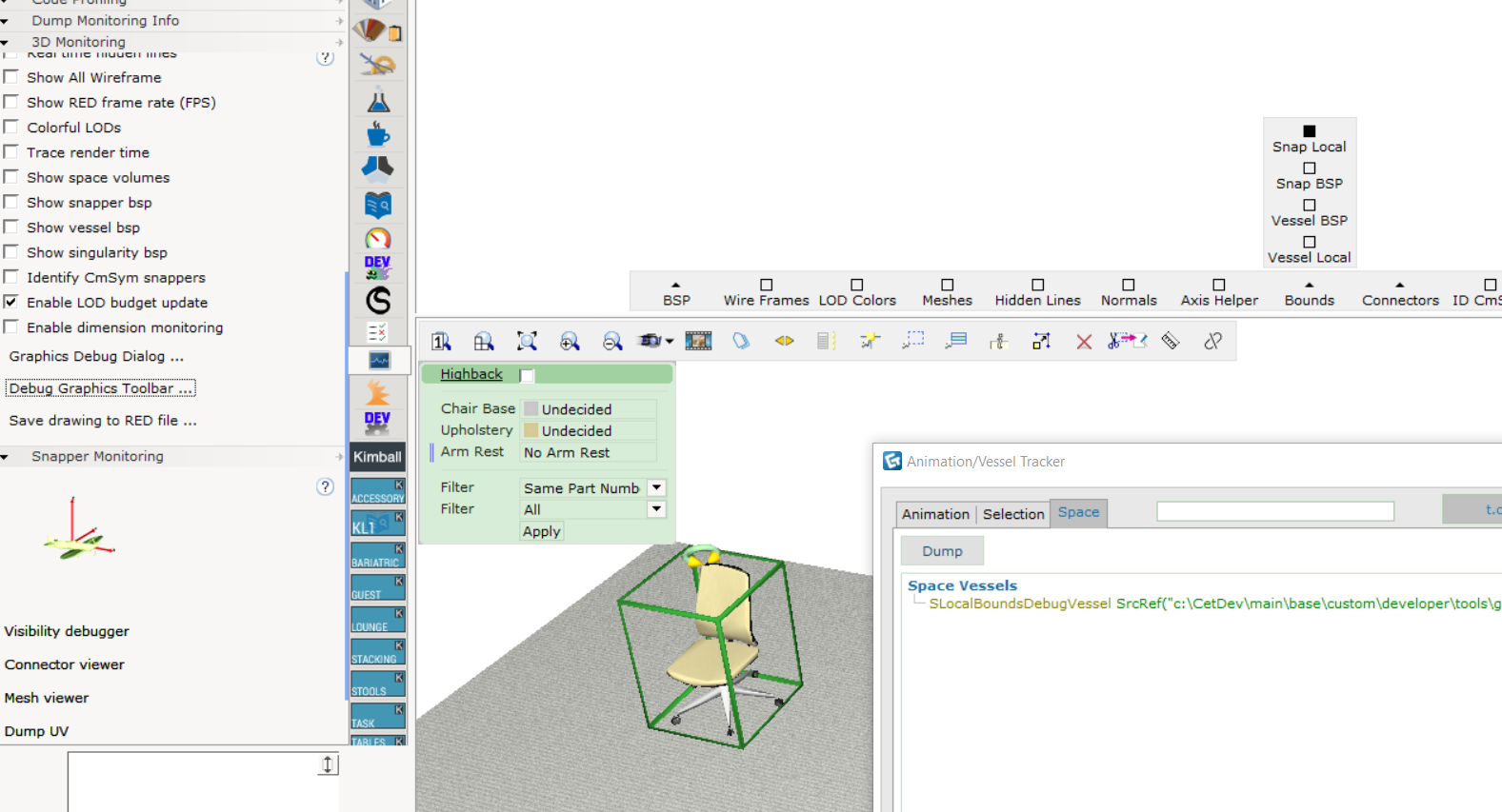Screen dimensions: 1502x812
Task: Switch to the Space tab
Action: (x=1078, y=512)
